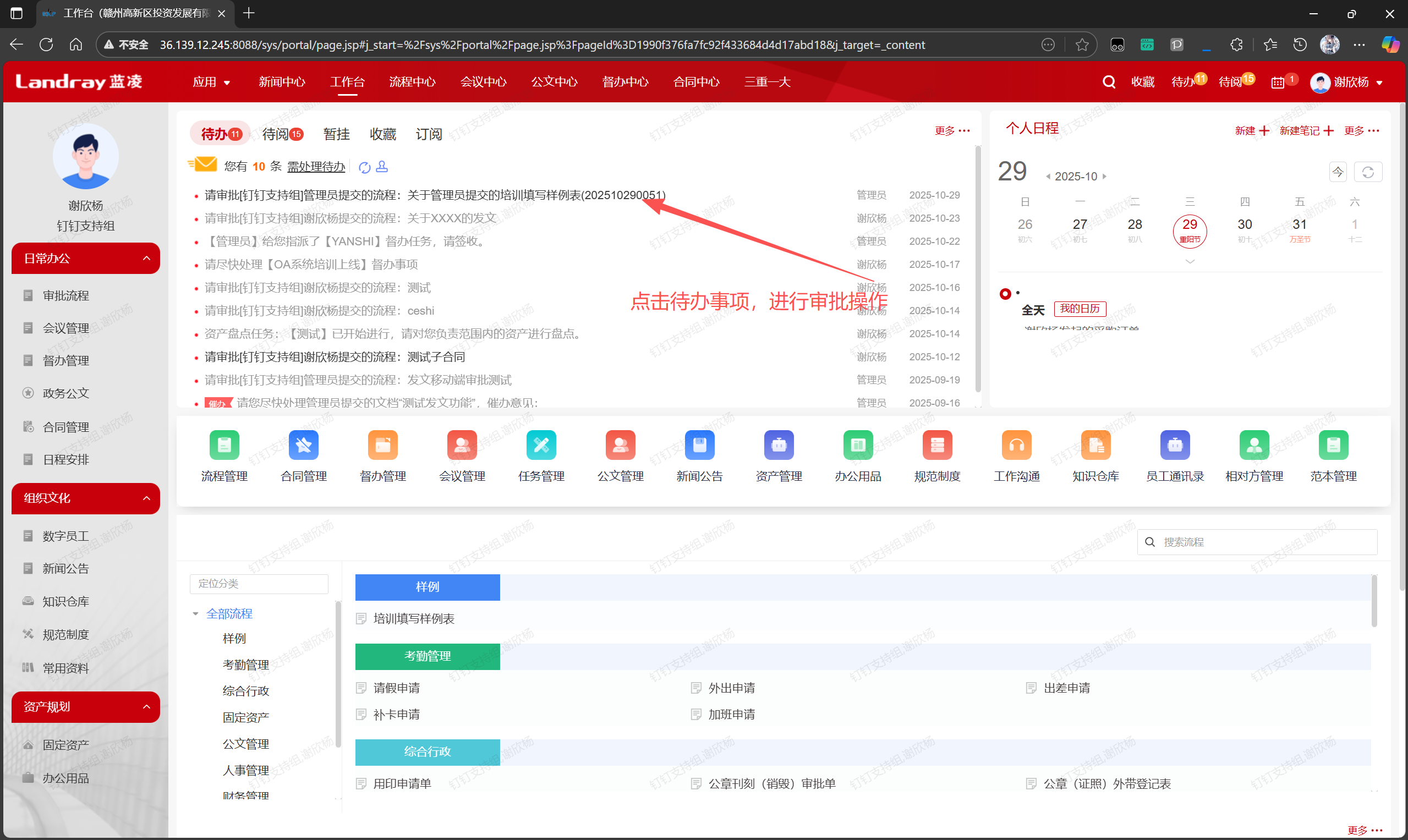Viewport: 1408px width, 840px height.
Task: Open the 员工通讯录 icon
Action: click(x=1175, y=445)
